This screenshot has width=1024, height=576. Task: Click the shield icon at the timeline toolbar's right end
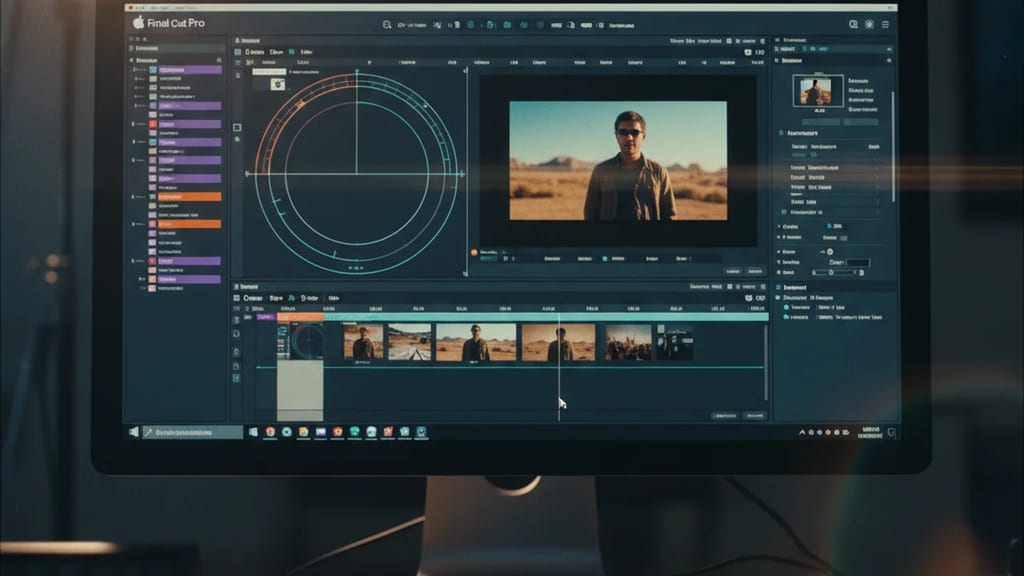[748, 298]
